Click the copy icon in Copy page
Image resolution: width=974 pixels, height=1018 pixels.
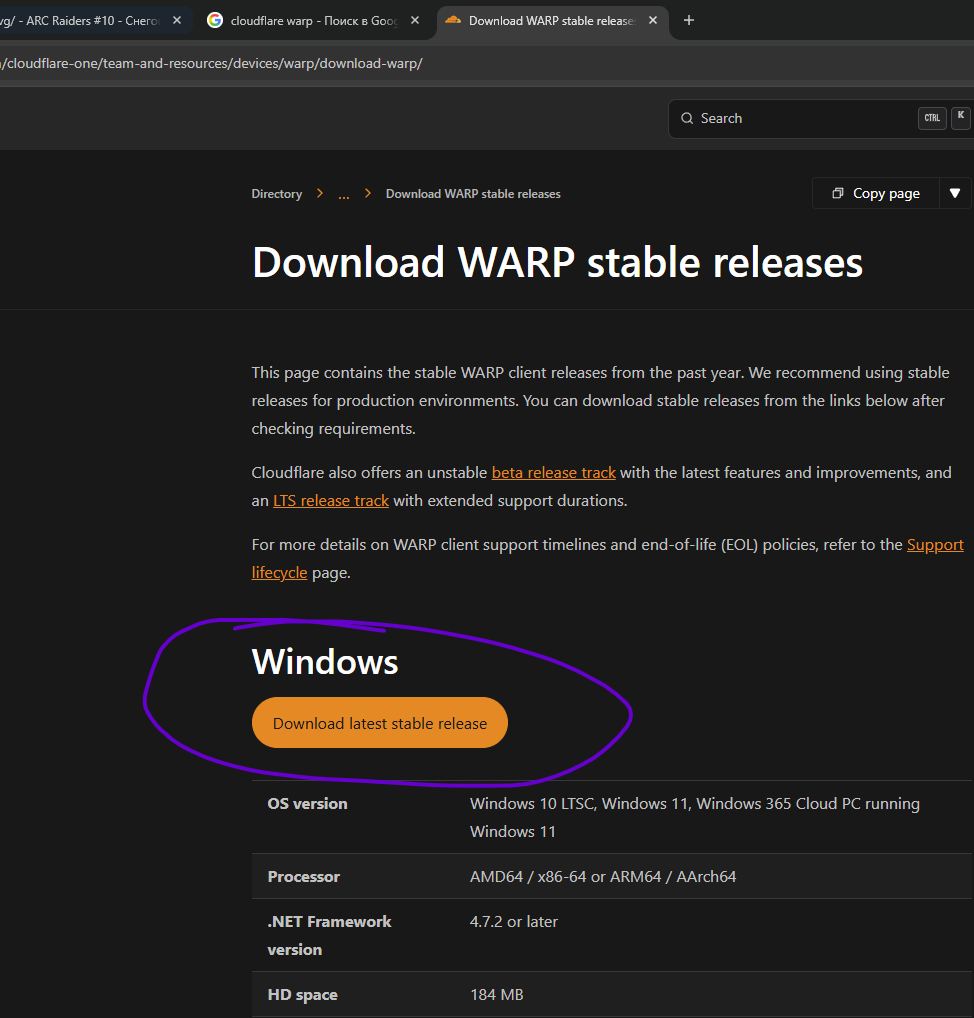[838, 193]
